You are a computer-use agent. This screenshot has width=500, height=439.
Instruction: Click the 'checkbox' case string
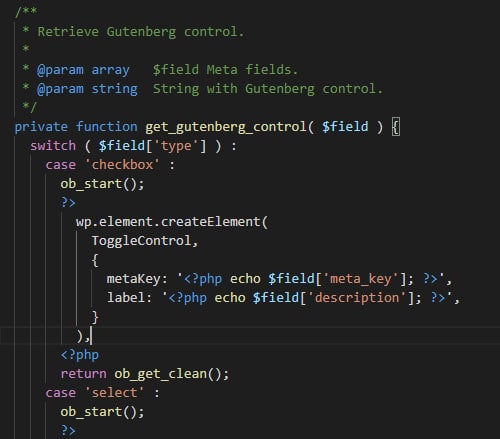122,165
